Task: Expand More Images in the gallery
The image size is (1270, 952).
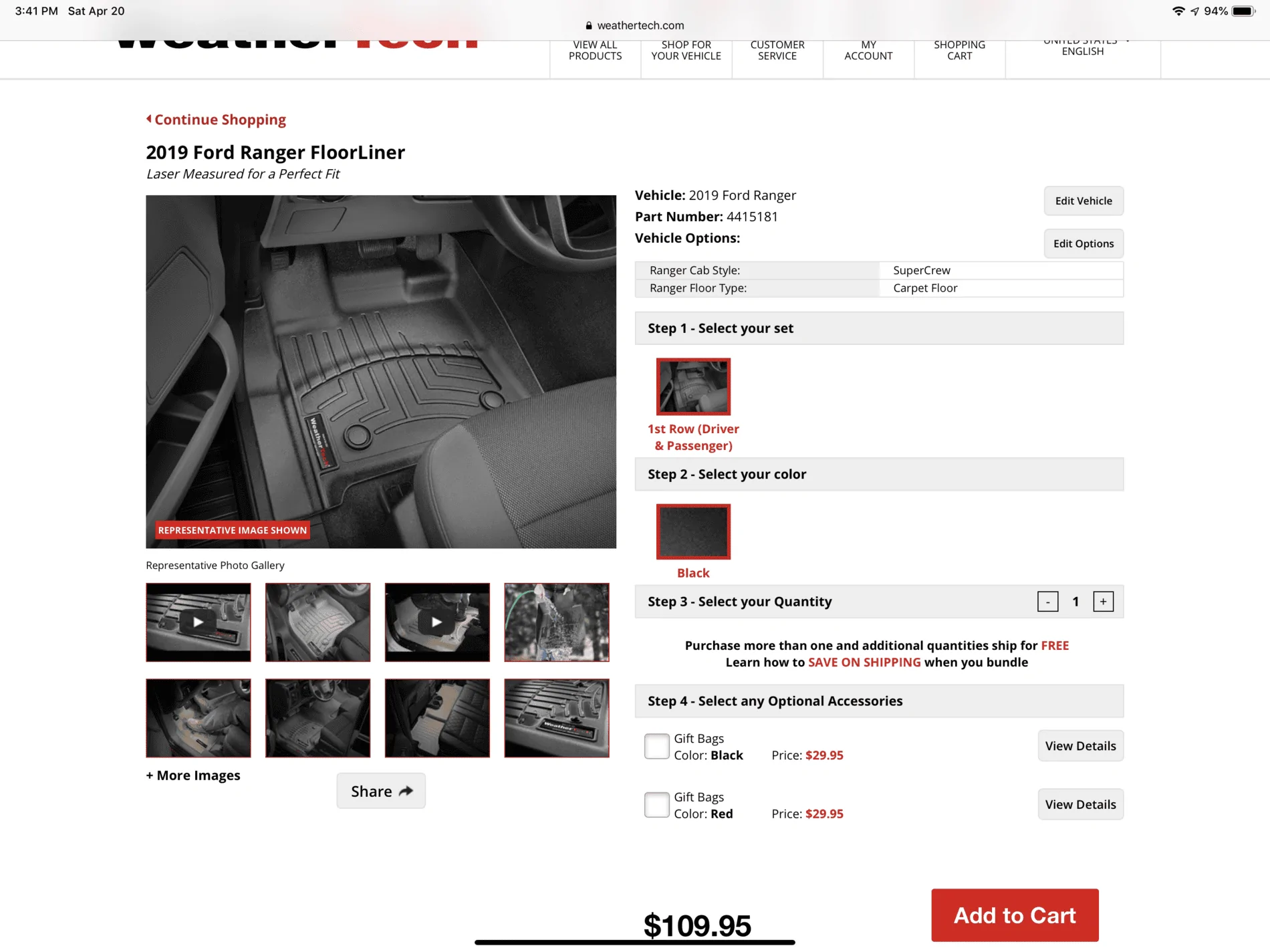Action: 193,776
